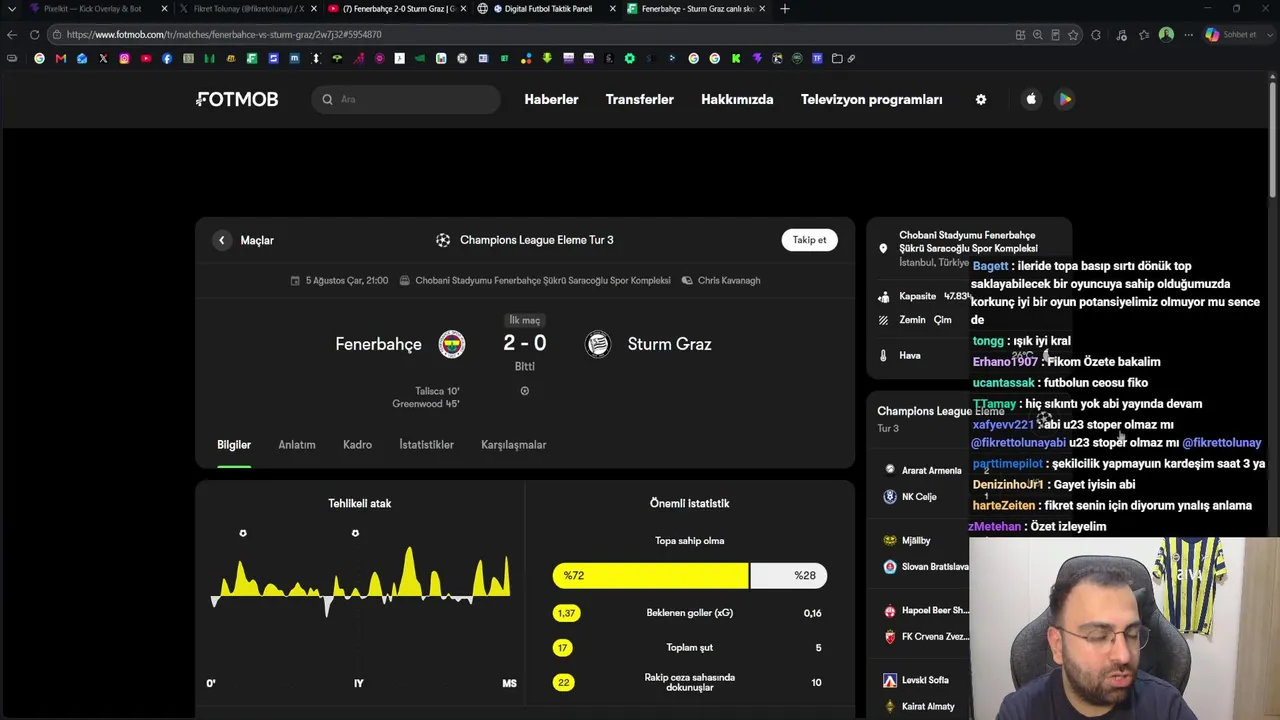1280x720 pixels.
Task: Open the Haberler menu item
Action: click(551, 99)
